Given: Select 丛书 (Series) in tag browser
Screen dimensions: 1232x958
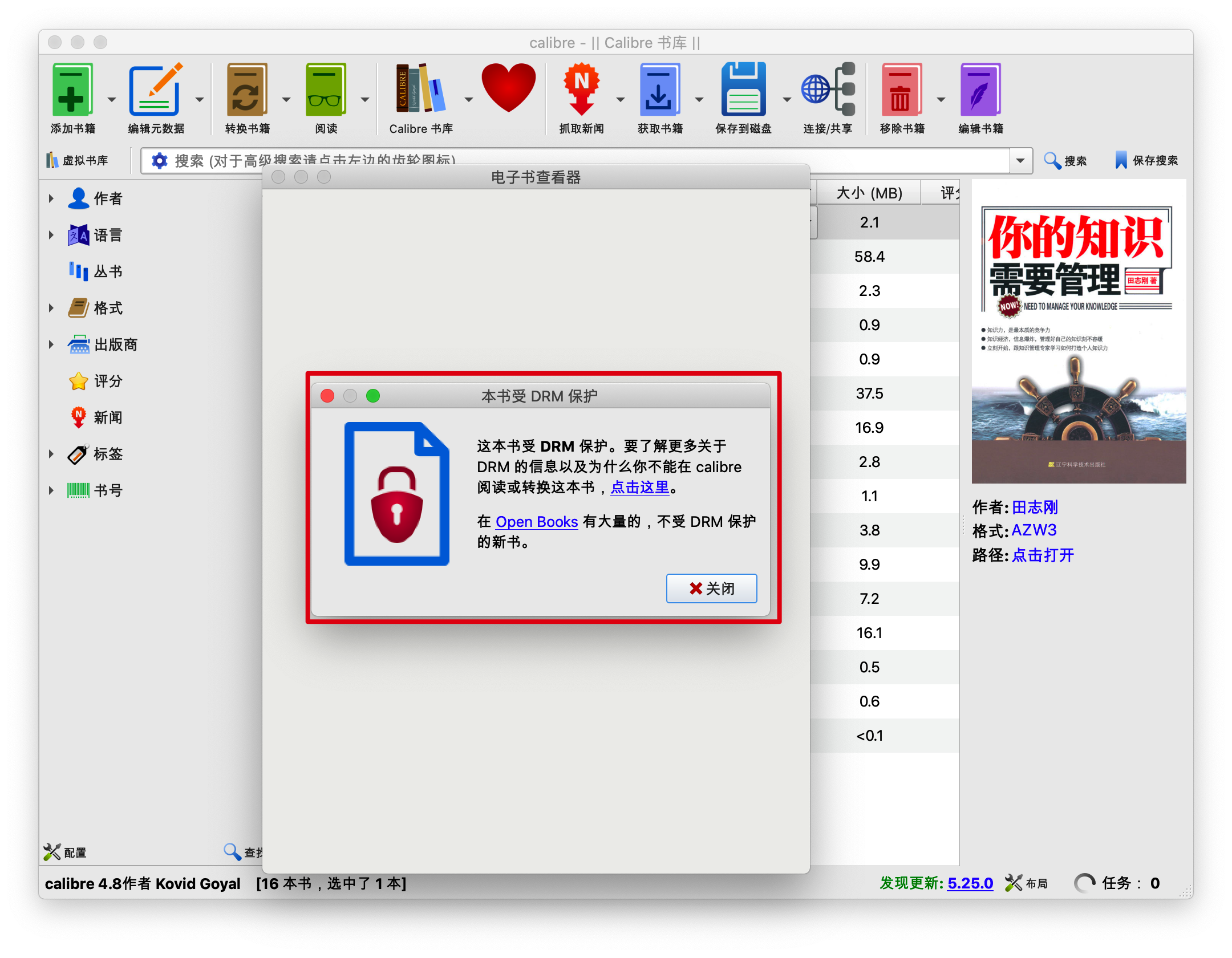Looking at the screenshot, I should pyautogui.click(x=108, y=271).
